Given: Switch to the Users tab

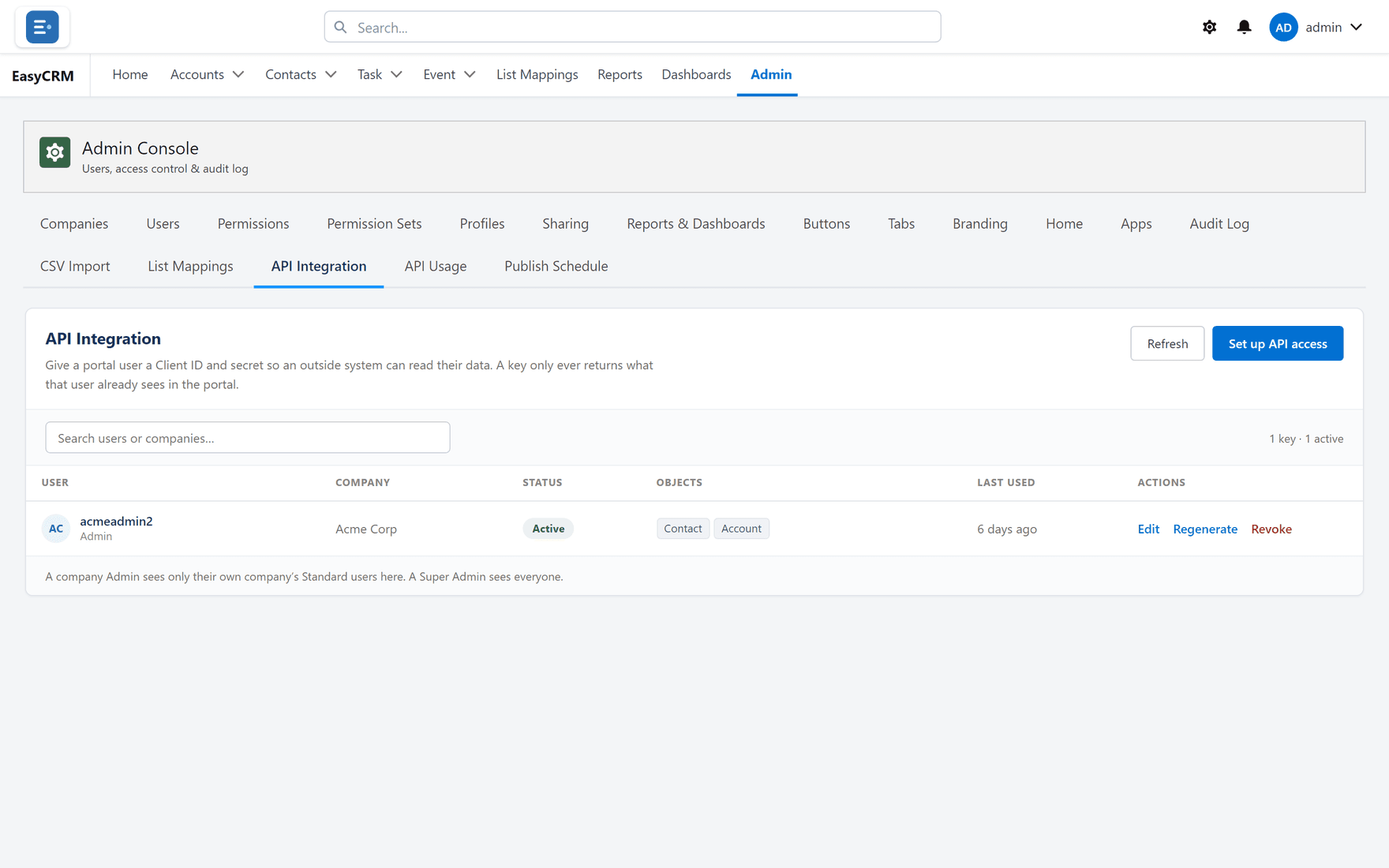Looking at the screenshot, I should [x=163, y=223].
